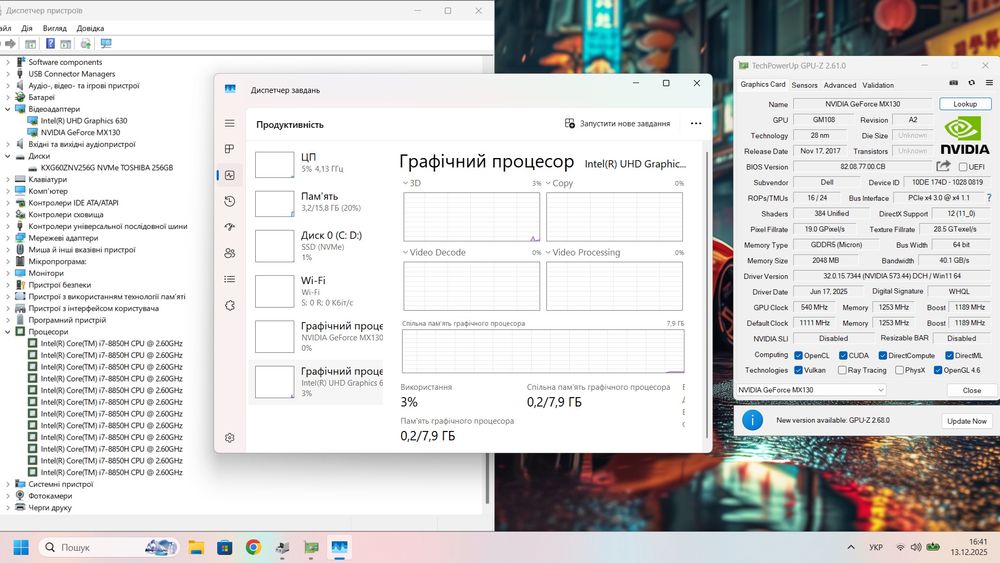This screenshot has height=563, width=1000.
Task: Open Processes page icon in Task Manager sidebar
Action: pos(230,149)
